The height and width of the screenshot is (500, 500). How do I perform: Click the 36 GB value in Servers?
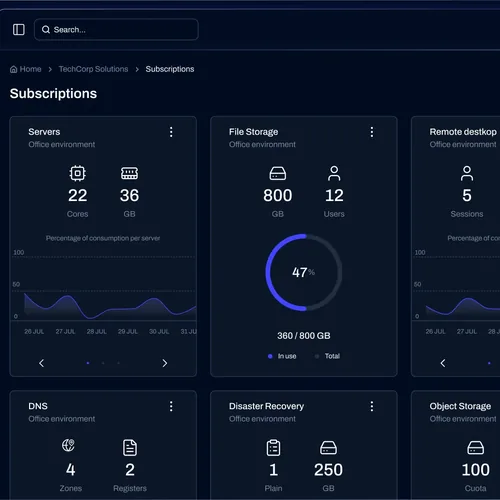[129, 195]
